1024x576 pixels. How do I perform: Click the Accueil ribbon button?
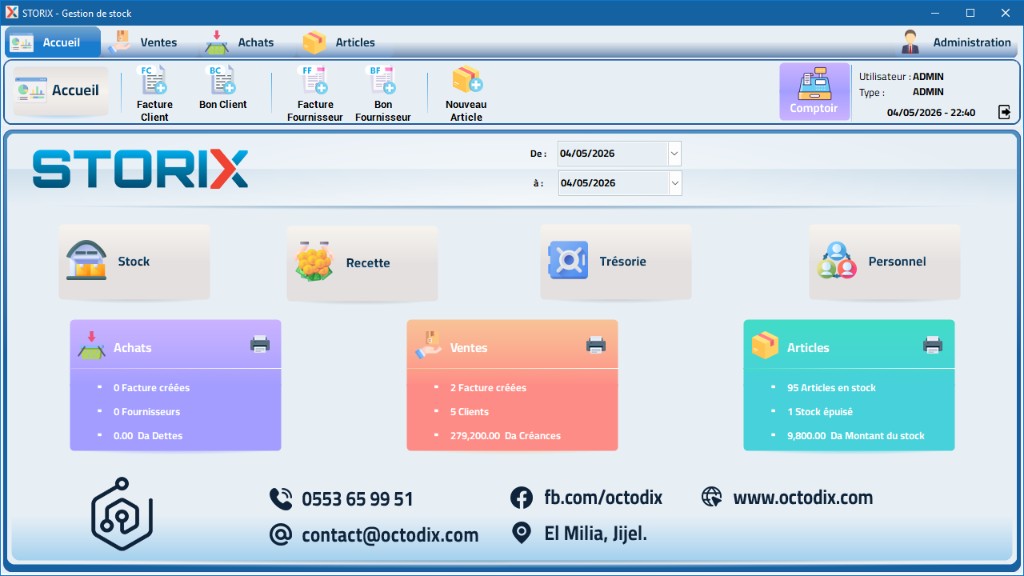coord(61,91)
